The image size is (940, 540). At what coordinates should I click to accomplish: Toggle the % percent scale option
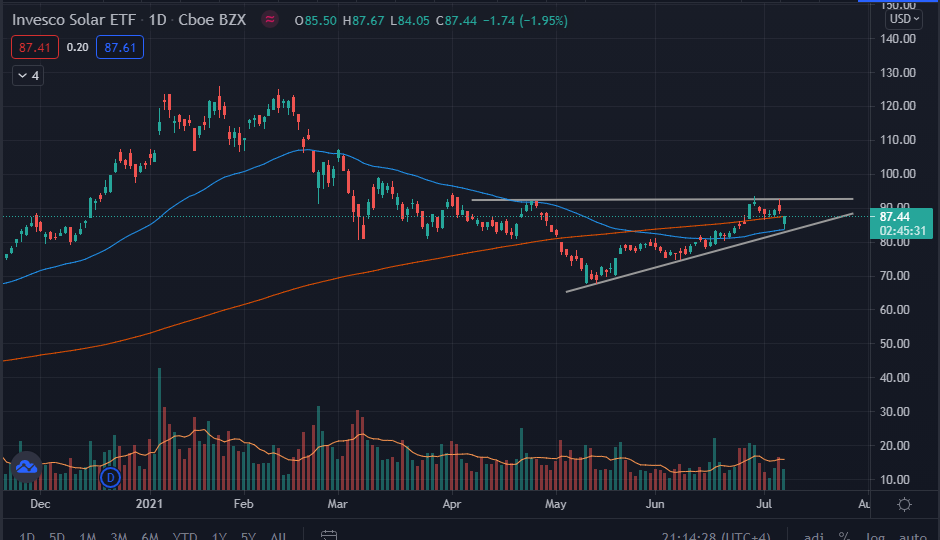coord(844,536)
